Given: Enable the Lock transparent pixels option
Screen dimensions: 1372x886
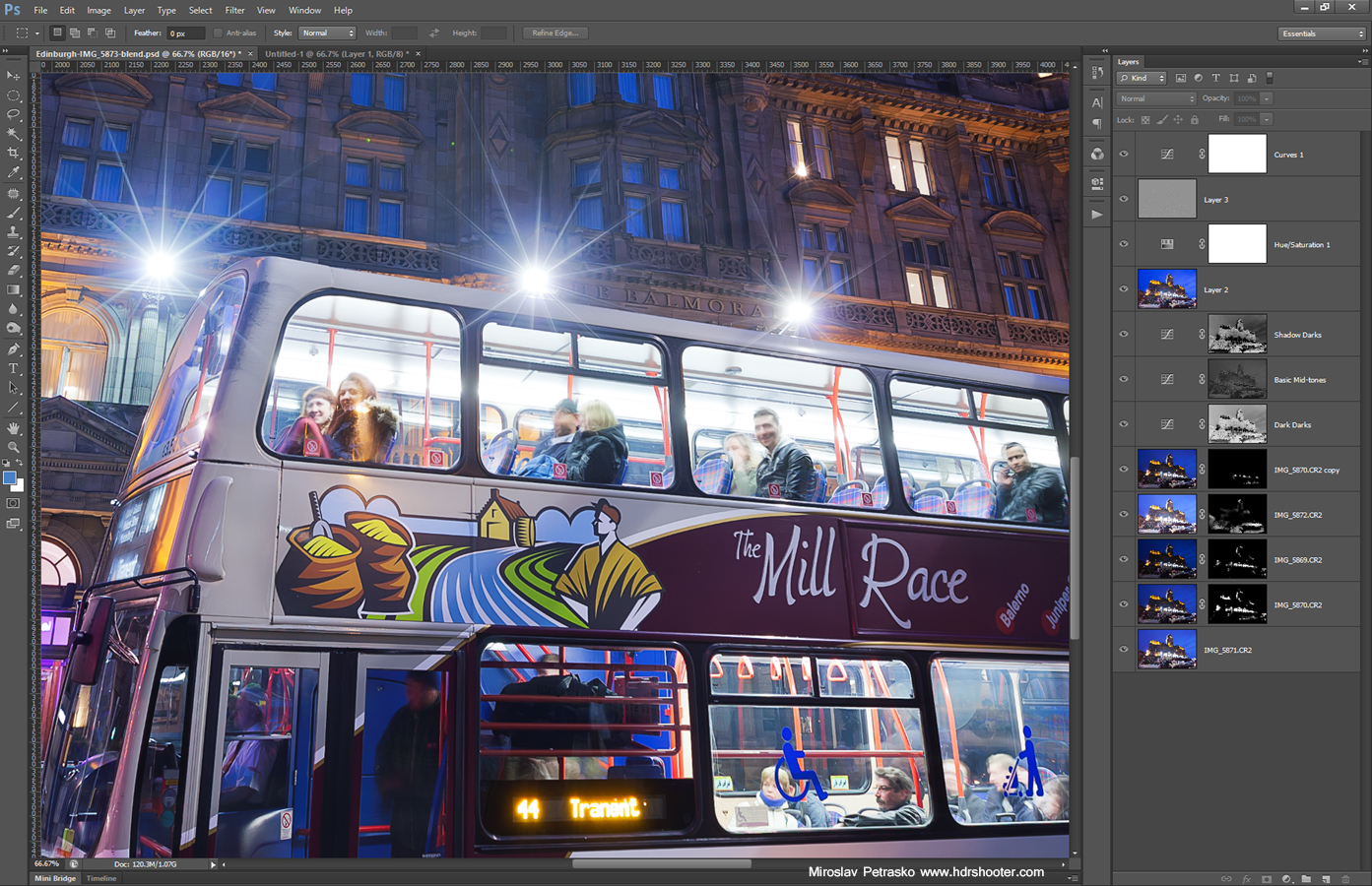Looking at the screenshot, I should click(x=1145, y=119).
